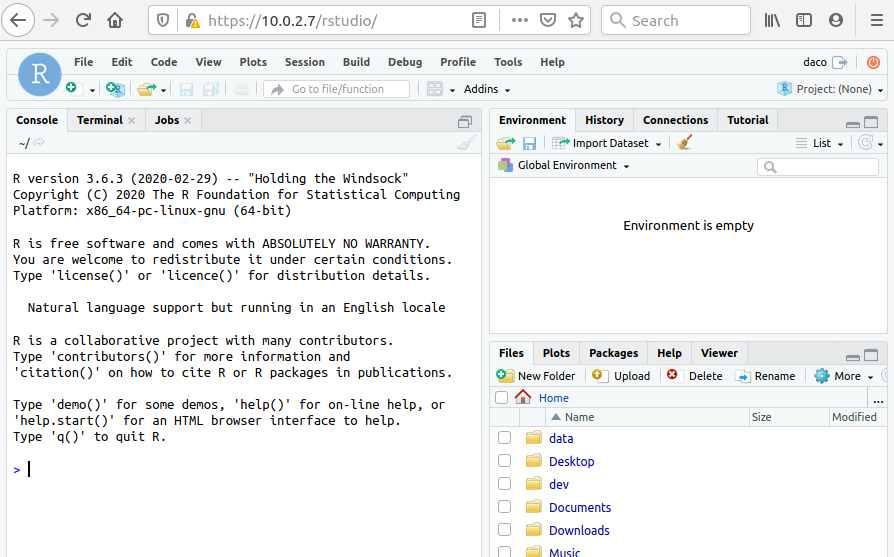Open Firefox account icon
Screen dimensions: 894x557
click(x=836, y=21)
